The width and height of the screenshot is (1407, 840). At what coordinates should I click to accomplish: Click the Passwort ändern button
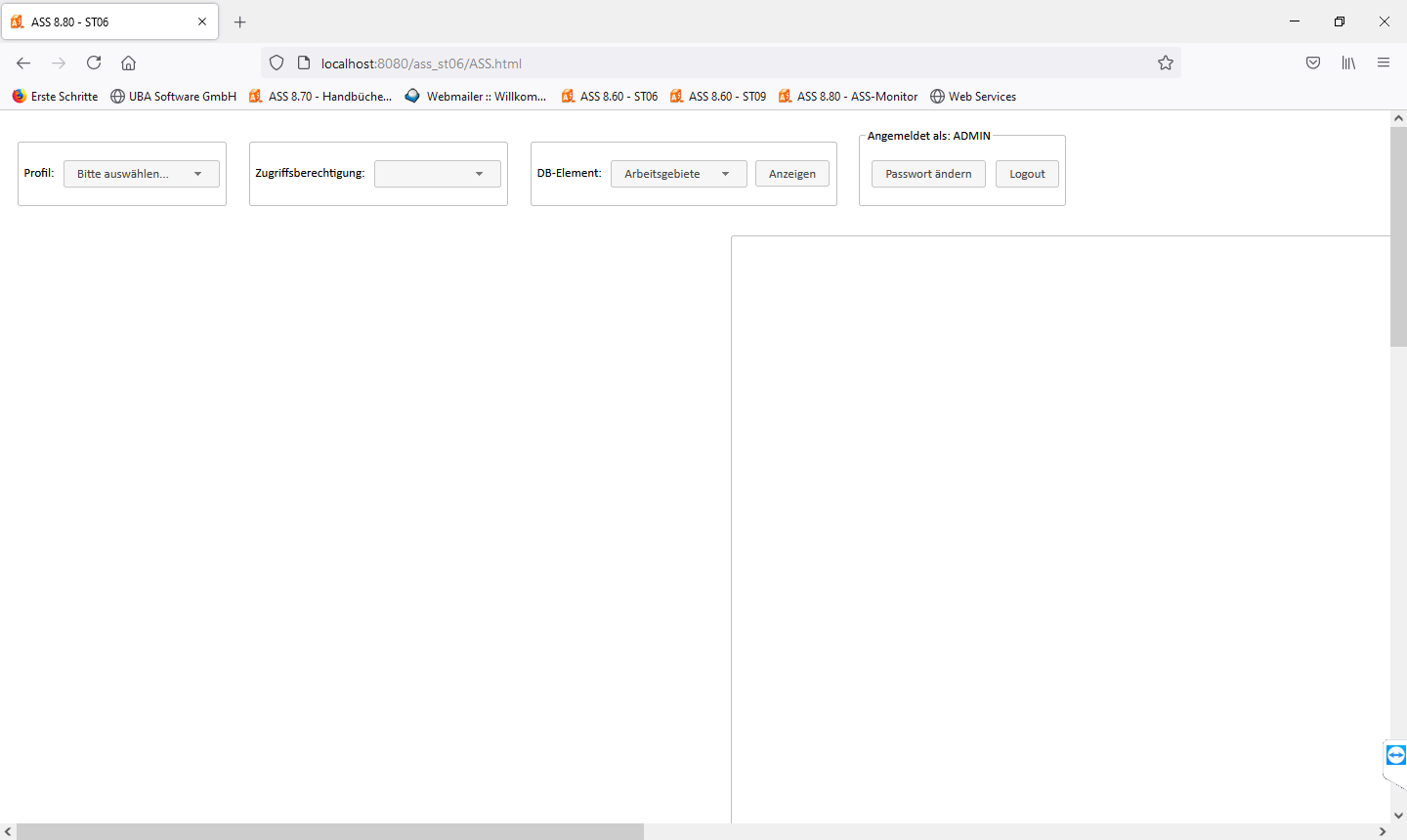pyautogui.click(x=928, y=174)
